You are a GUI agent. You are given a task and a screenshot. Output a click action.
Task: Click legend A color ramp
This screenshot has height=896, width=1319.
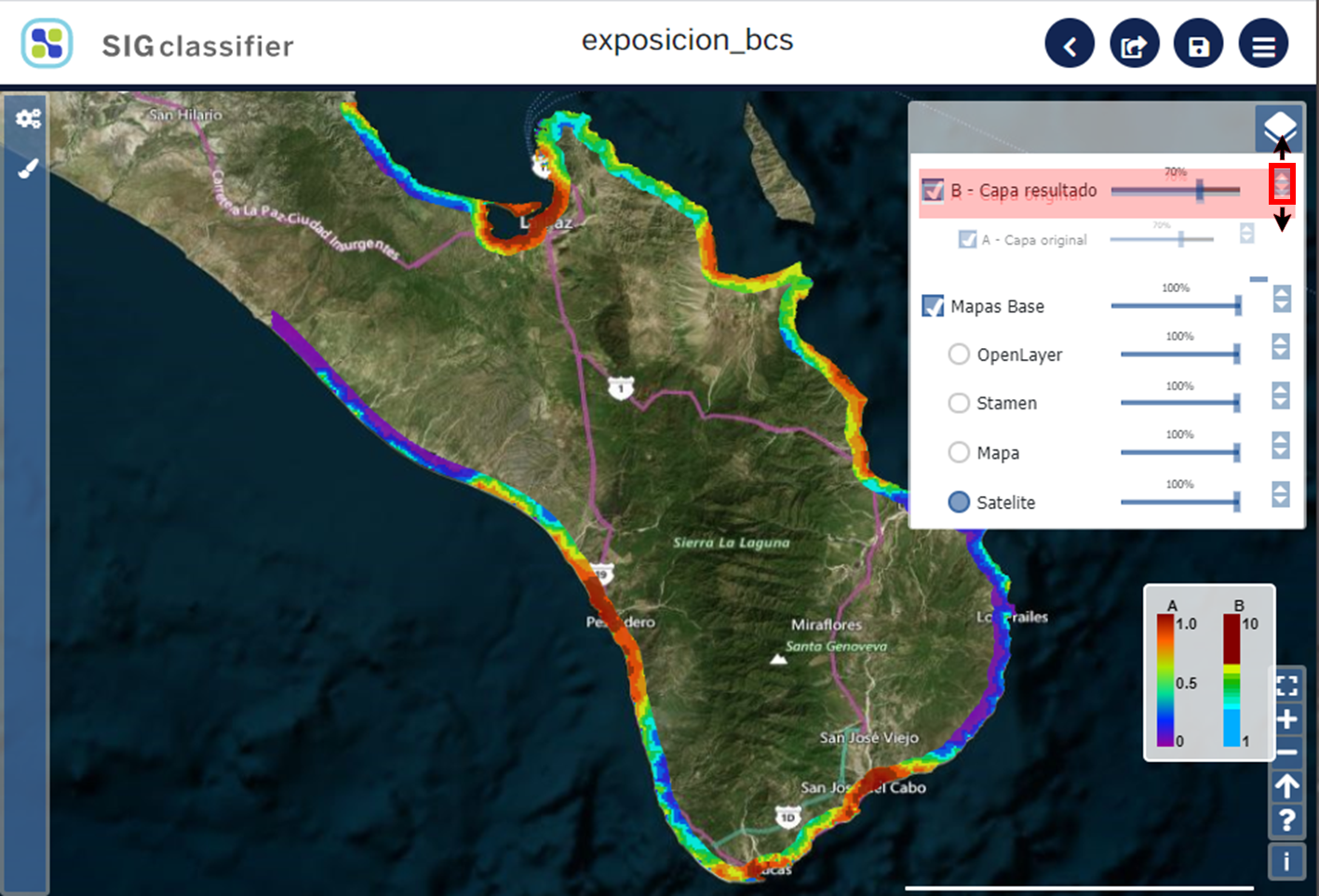[x=1164, y=679]
